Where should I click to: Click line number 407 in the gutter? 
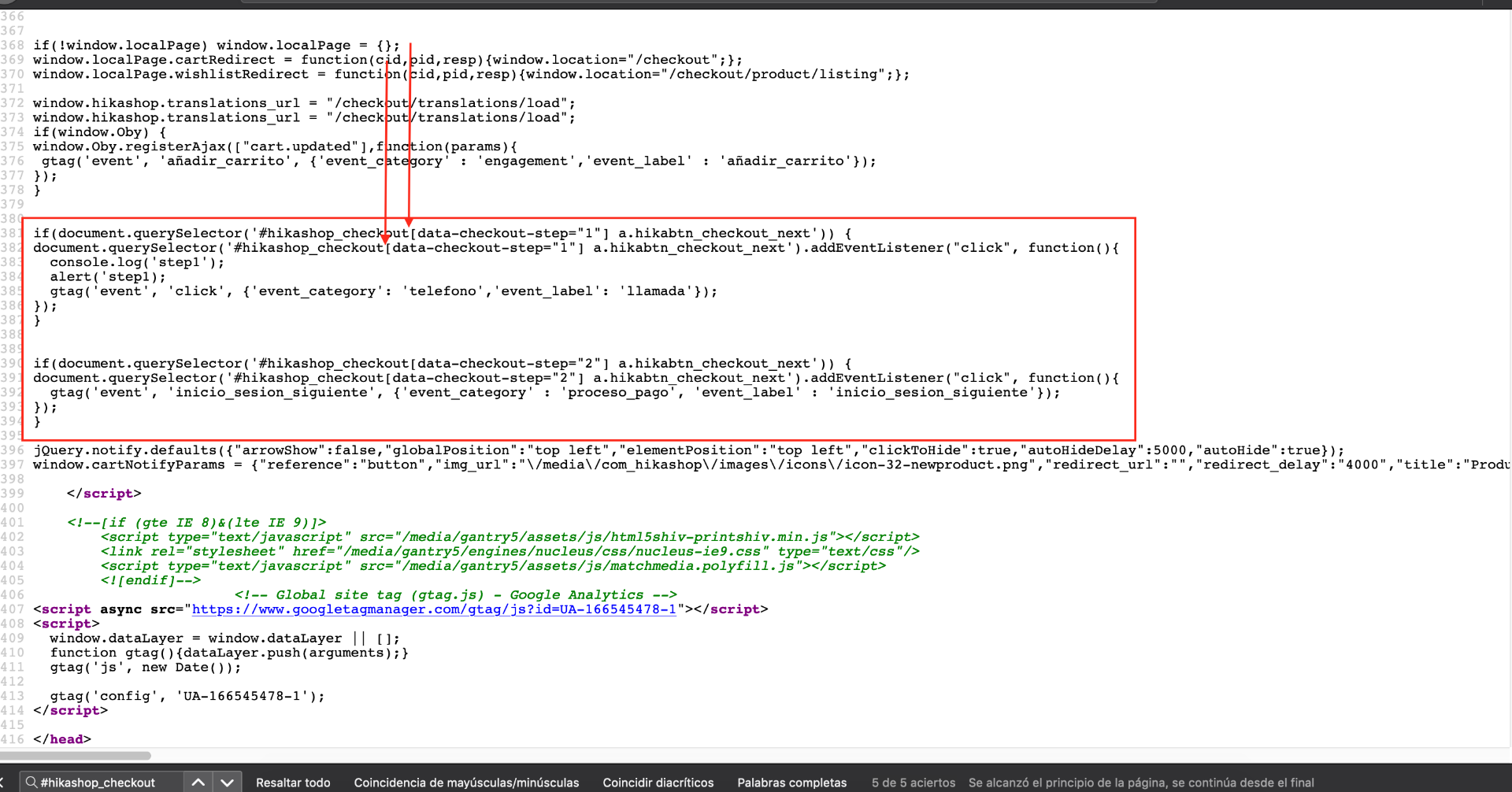12,609
